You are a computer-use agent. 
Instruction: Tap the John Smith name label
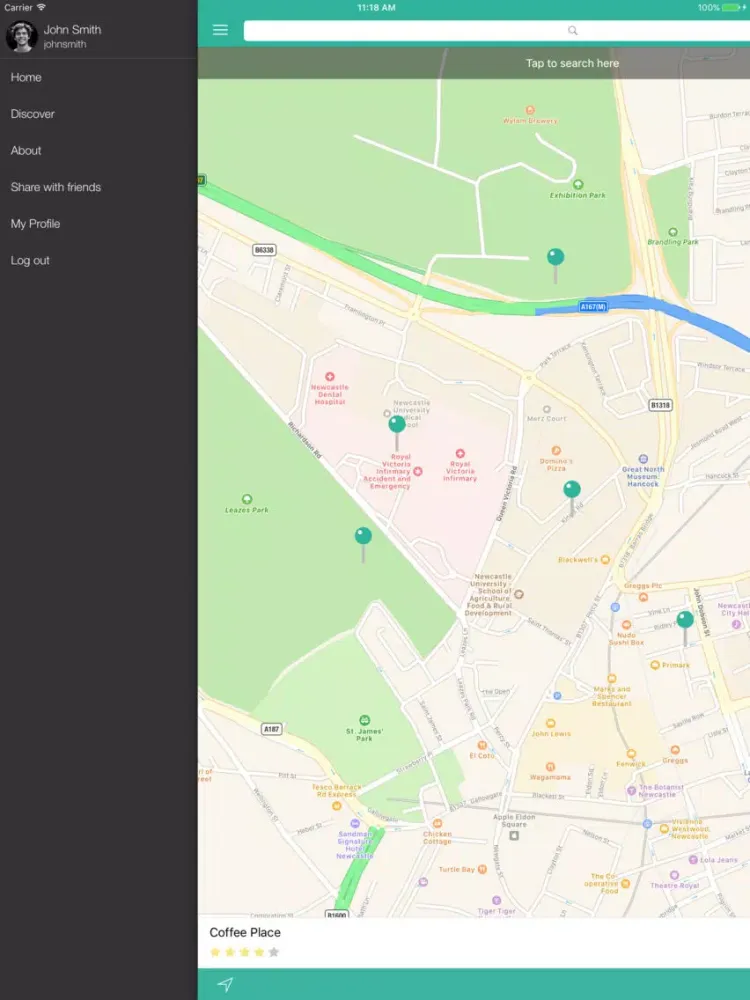coord(72,29)
